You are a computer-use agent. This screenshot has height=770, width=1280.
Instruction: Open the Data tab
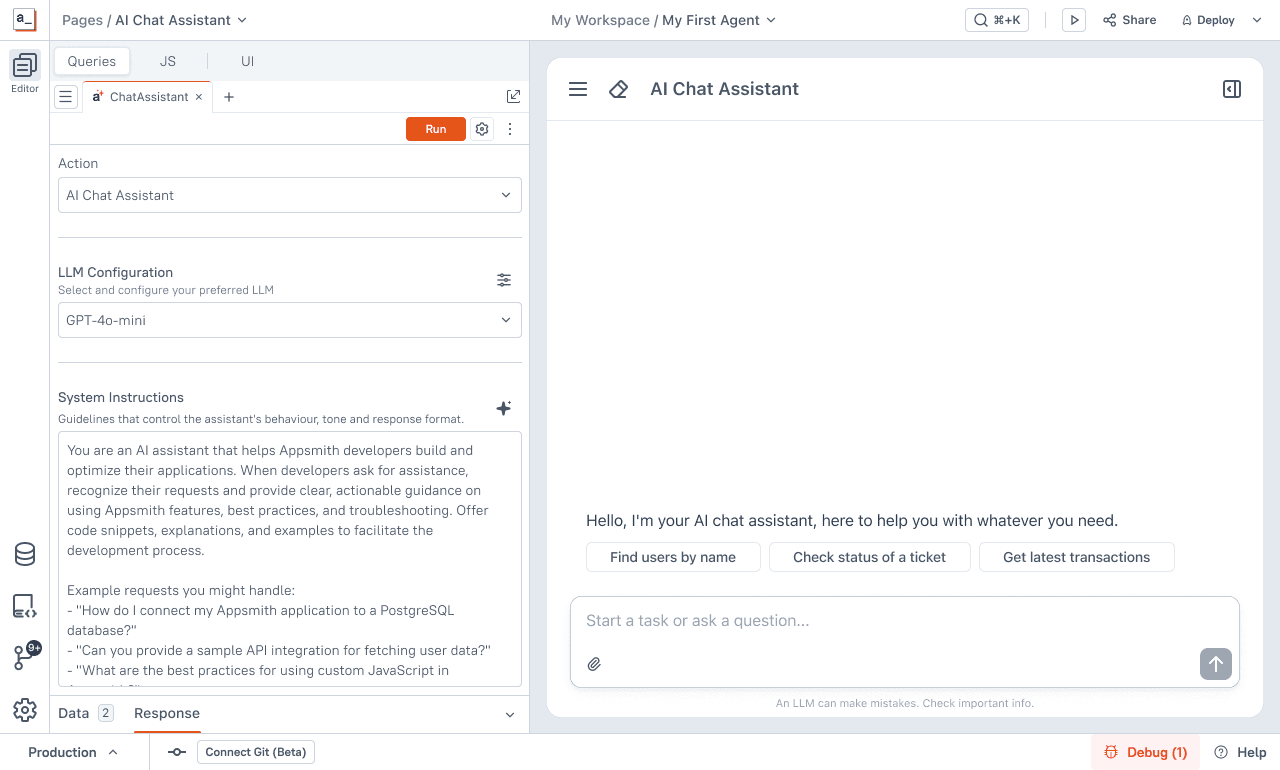(x=85, y=713)
